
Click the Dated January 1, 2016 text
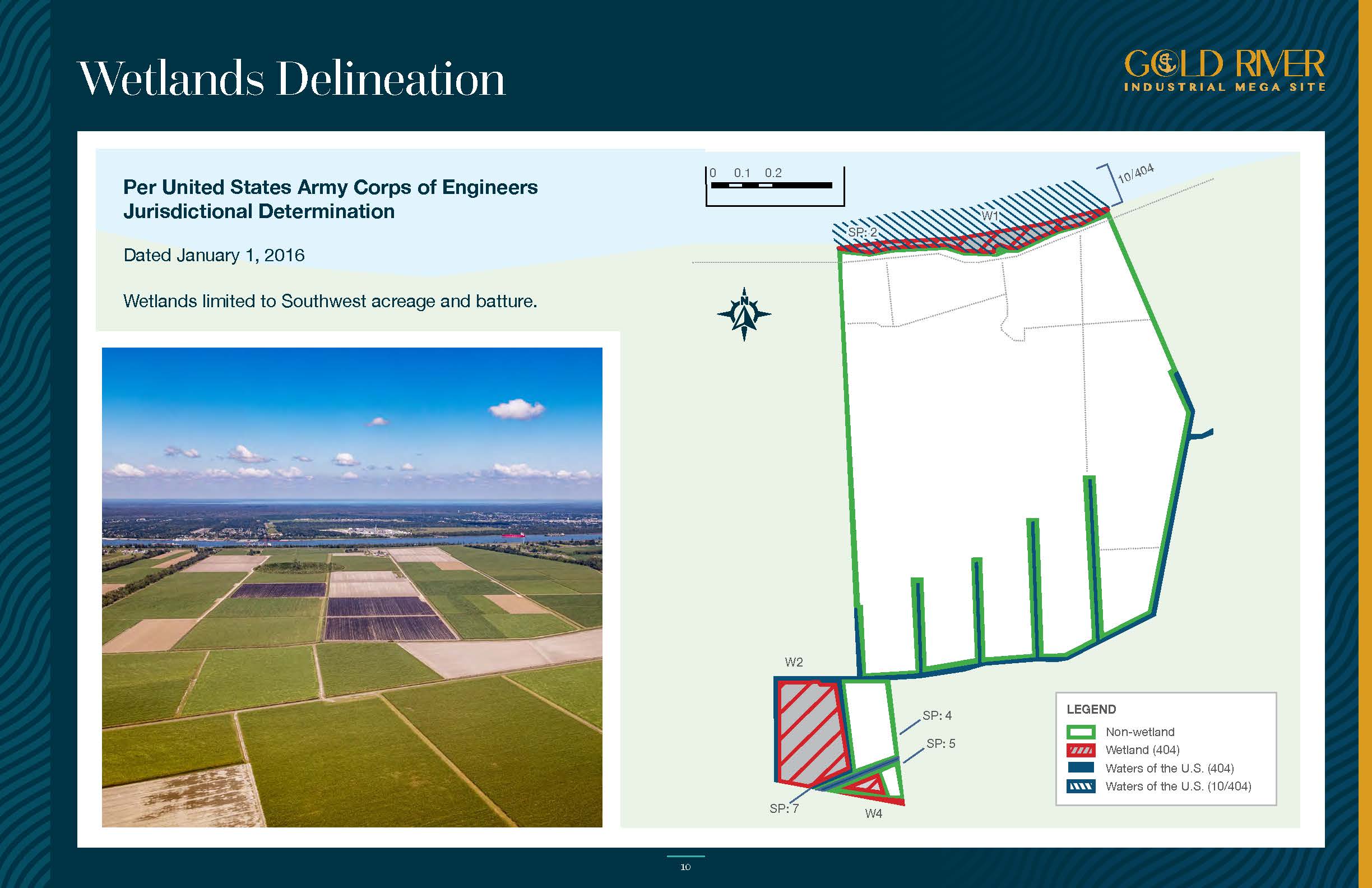(x=214, y=256)
